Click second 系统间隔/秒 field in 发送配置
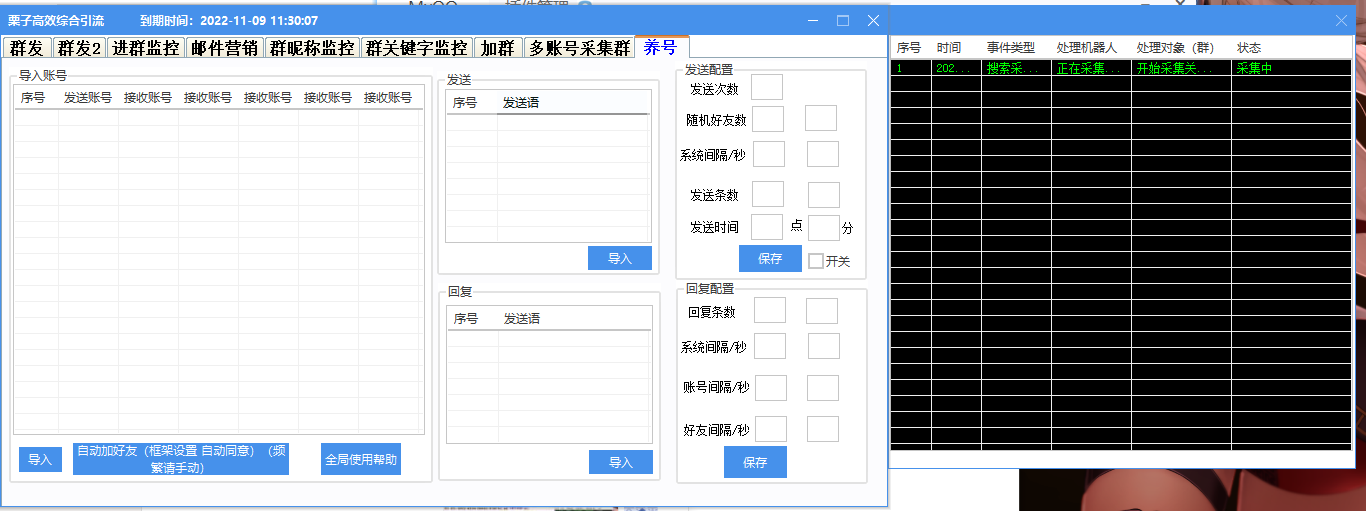The image size is (1366, 511). [x=823, y=154]
